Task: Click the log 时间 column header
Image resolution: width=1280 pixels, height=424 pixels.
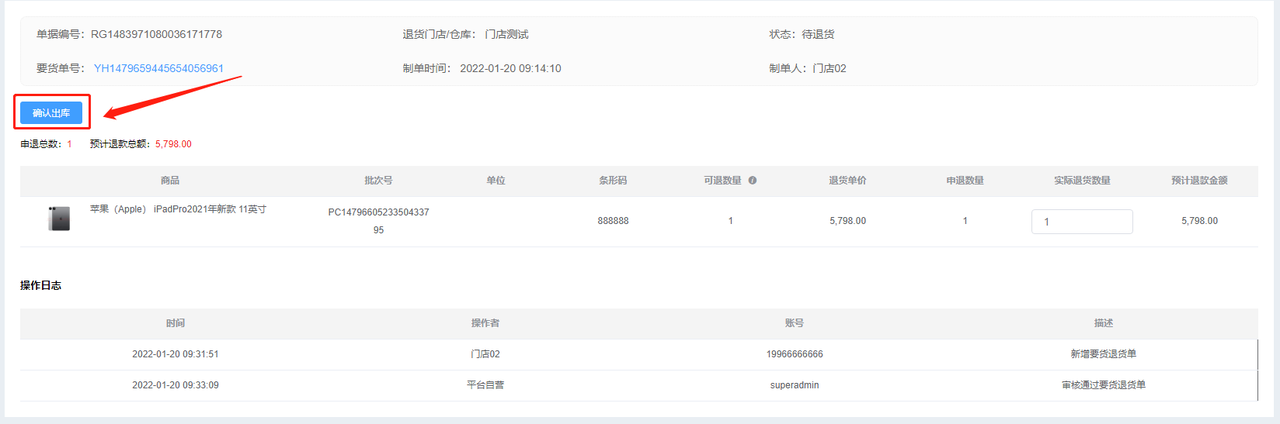Action: pos(175,323)
